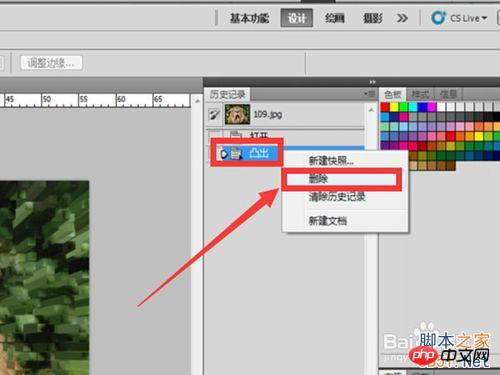This screenshot has height=375, width=500.
Task: Switch to the 设计 workspace
Action: click(297, 18)
